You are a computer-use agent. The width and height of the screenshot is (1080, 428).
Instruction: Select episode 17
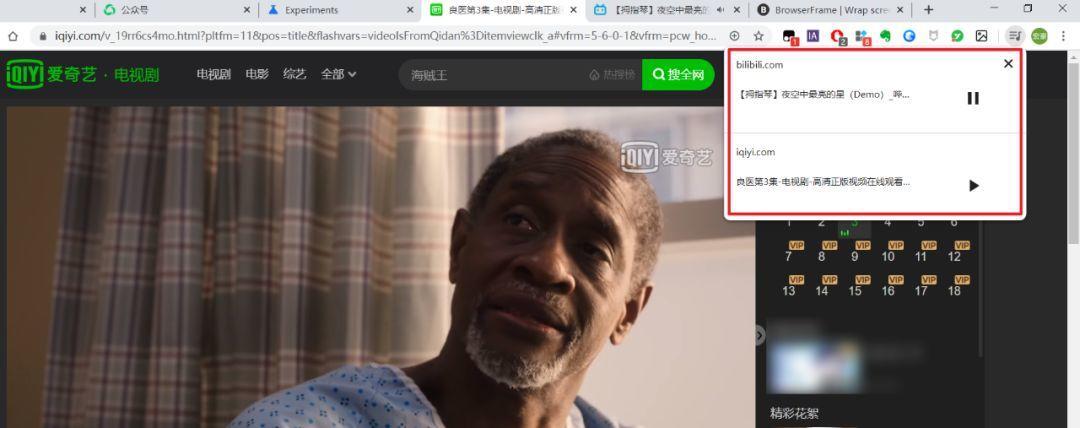coord(921,291)
